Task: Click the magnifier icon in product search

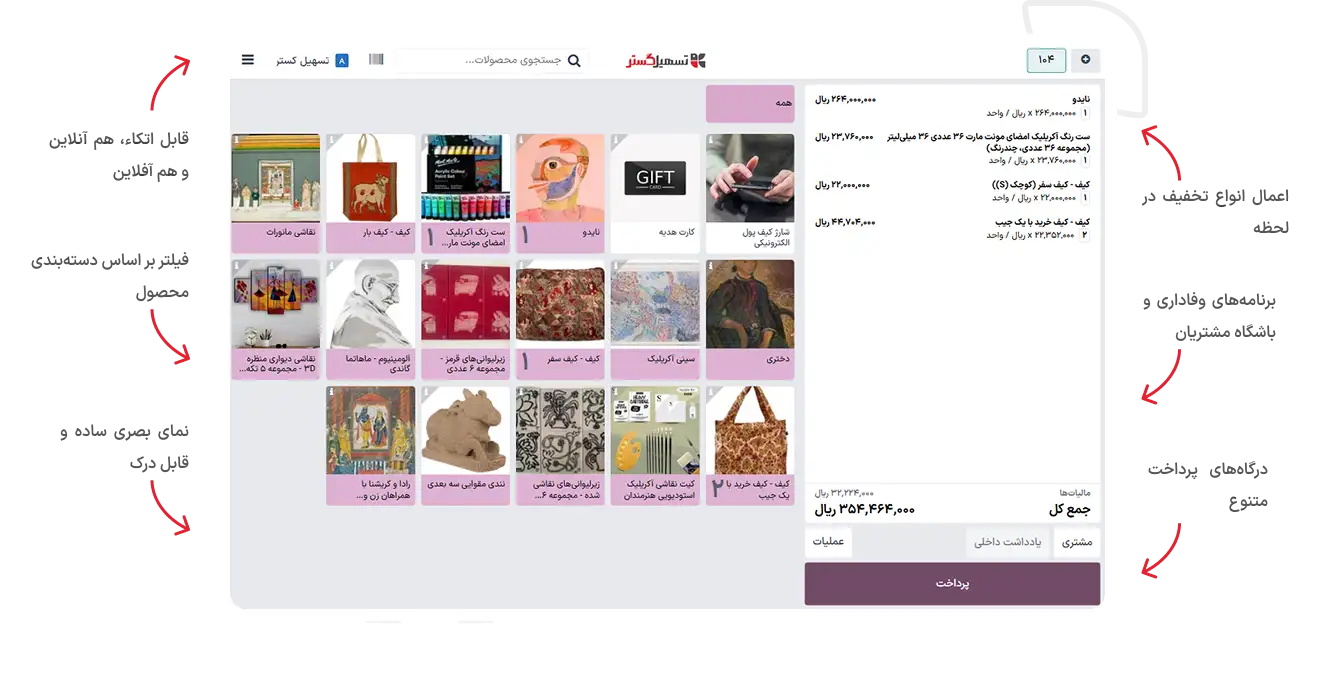Action: [x=574, y=61]
